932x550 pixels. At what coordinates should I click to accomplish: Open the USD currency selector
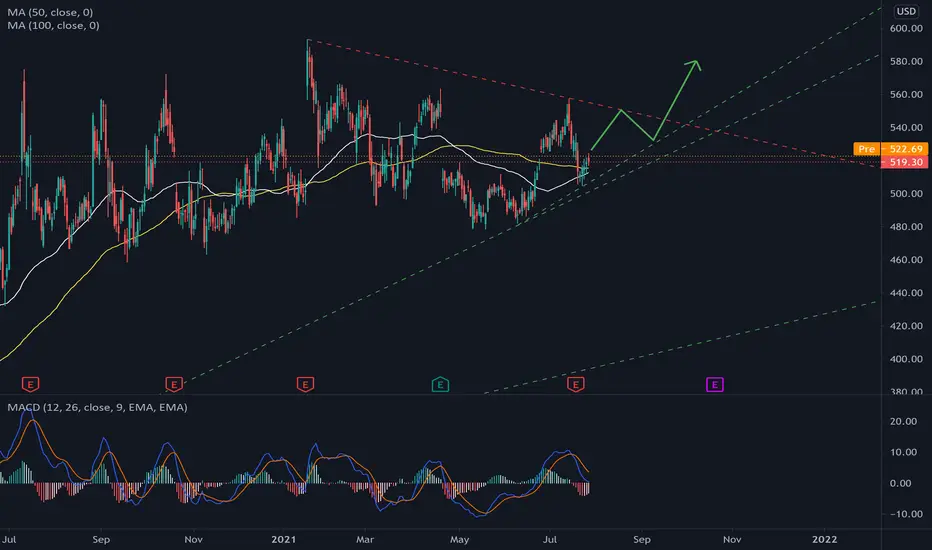pos(906,11)
